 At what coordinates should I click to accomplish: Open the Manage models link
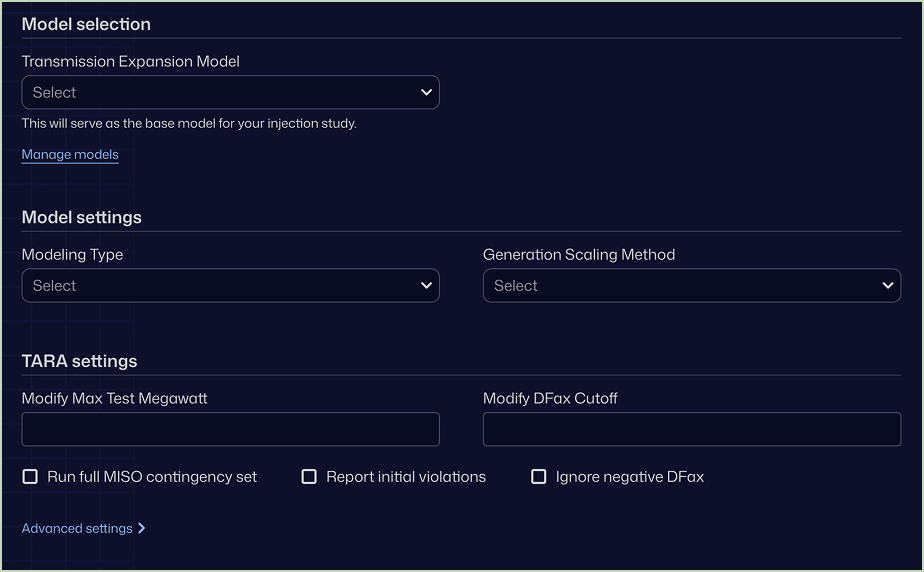tap(70, 154)
